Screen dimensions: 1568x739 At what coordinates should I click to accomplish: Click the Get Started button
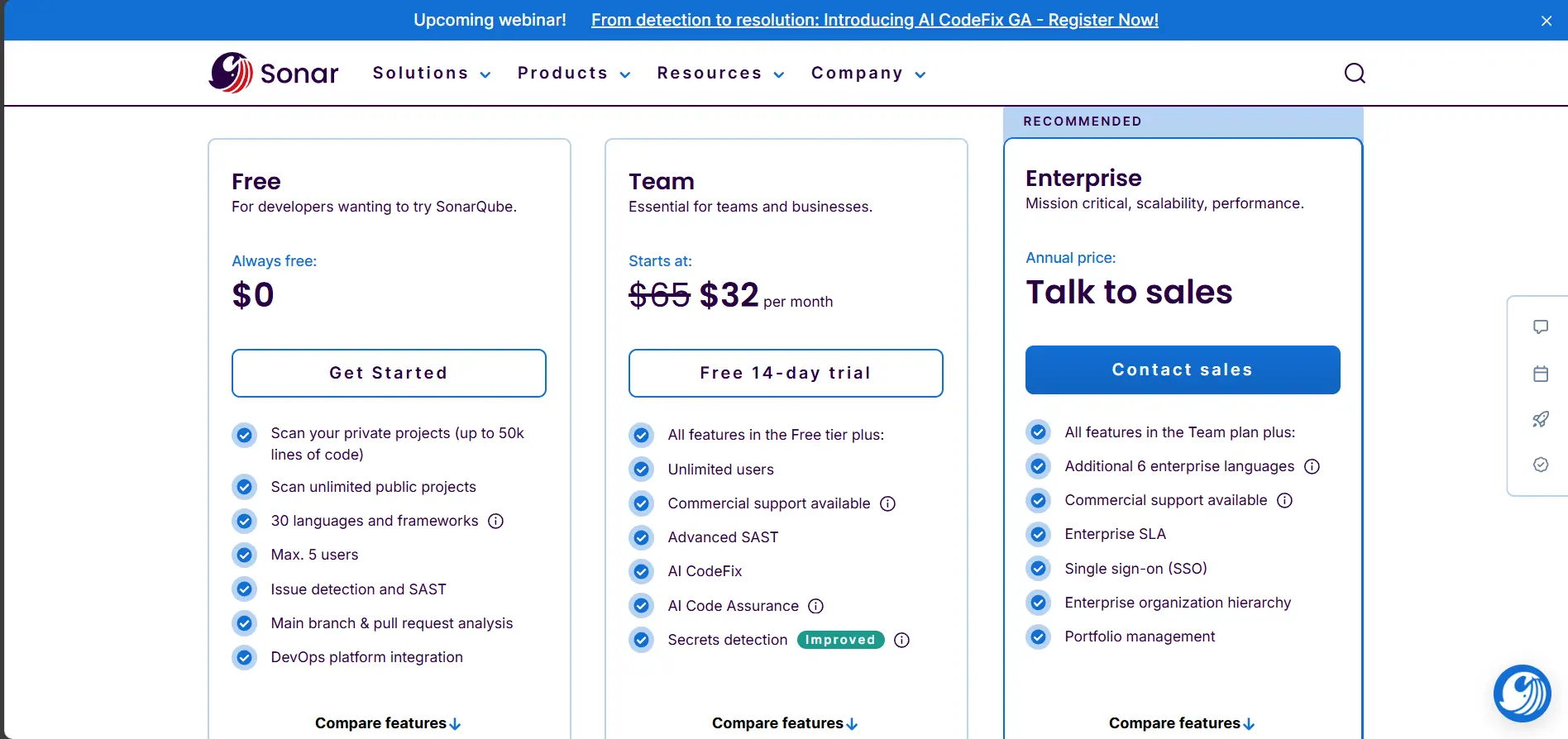[x=389, y=373]
